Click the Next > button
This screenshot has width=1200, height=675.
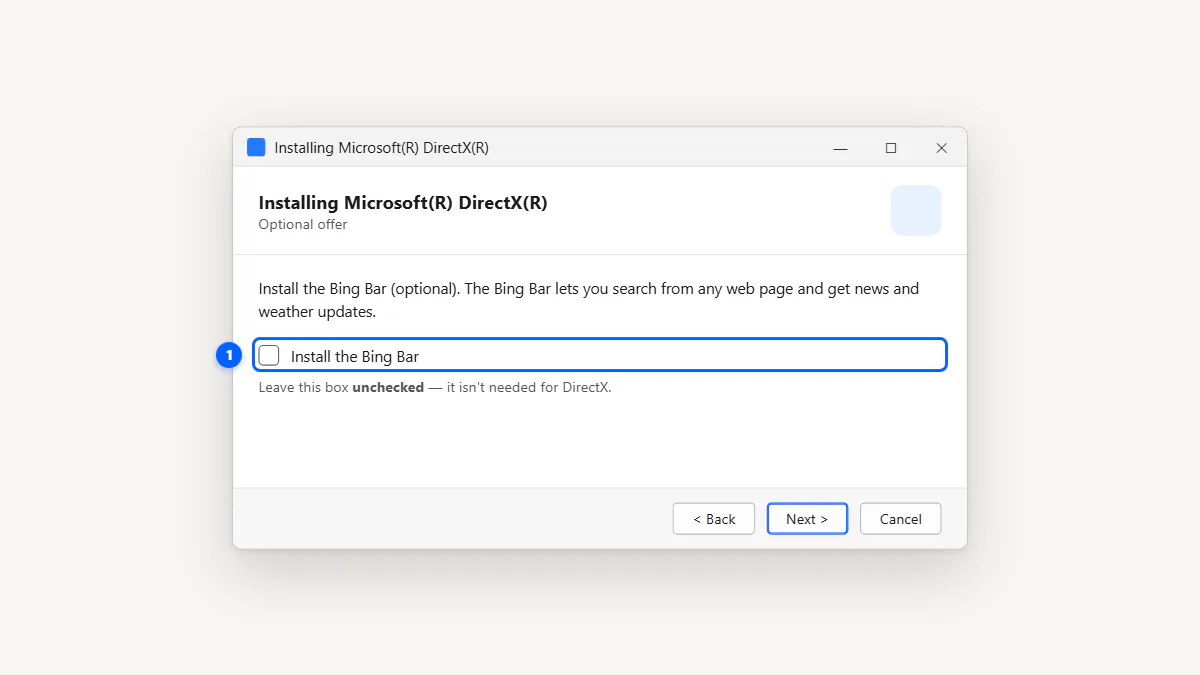tap(807, 519)
